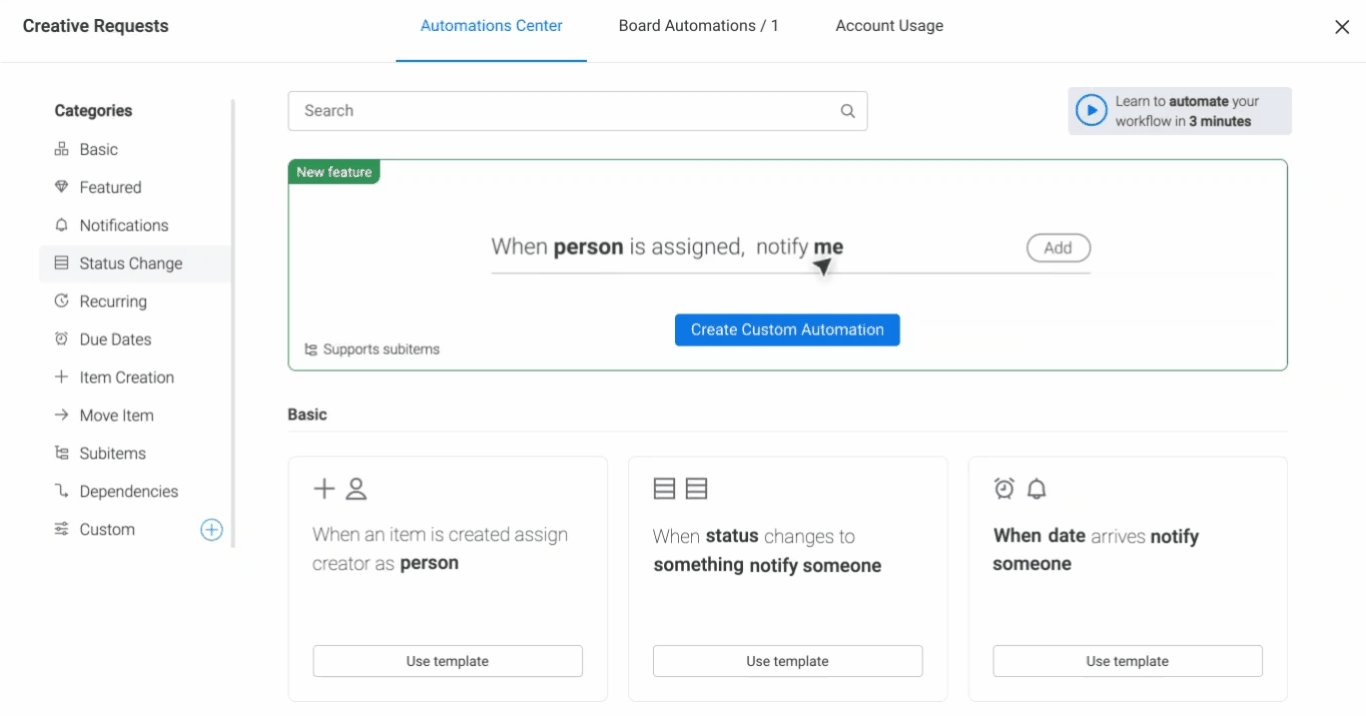
Task: Click the Notifications bell icon in sidebar
Action: point(61,225)
